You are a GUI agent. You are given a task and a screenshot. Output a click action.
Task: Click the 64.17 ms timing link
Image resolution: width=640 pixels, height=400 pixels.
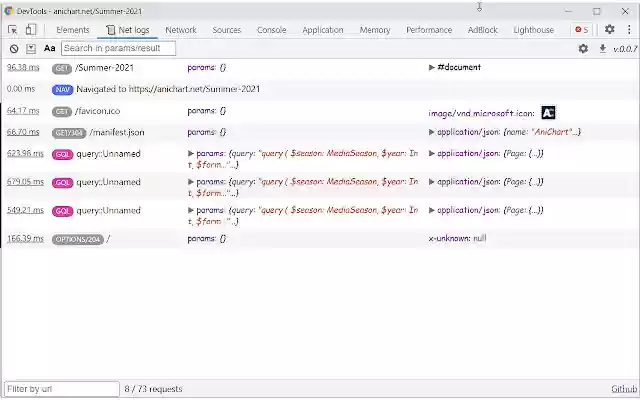coord(23,111)
